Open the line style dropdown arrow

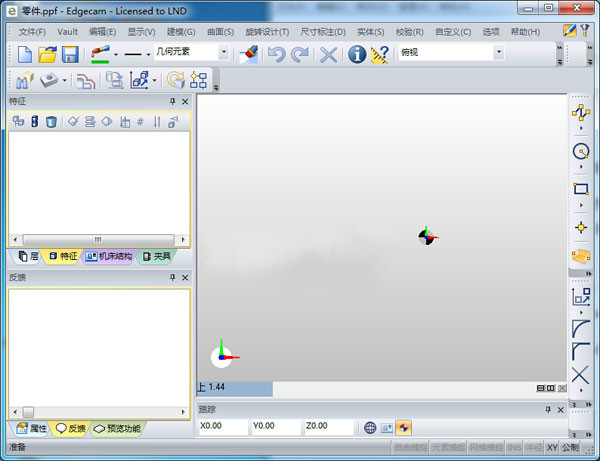pos(148,54)
